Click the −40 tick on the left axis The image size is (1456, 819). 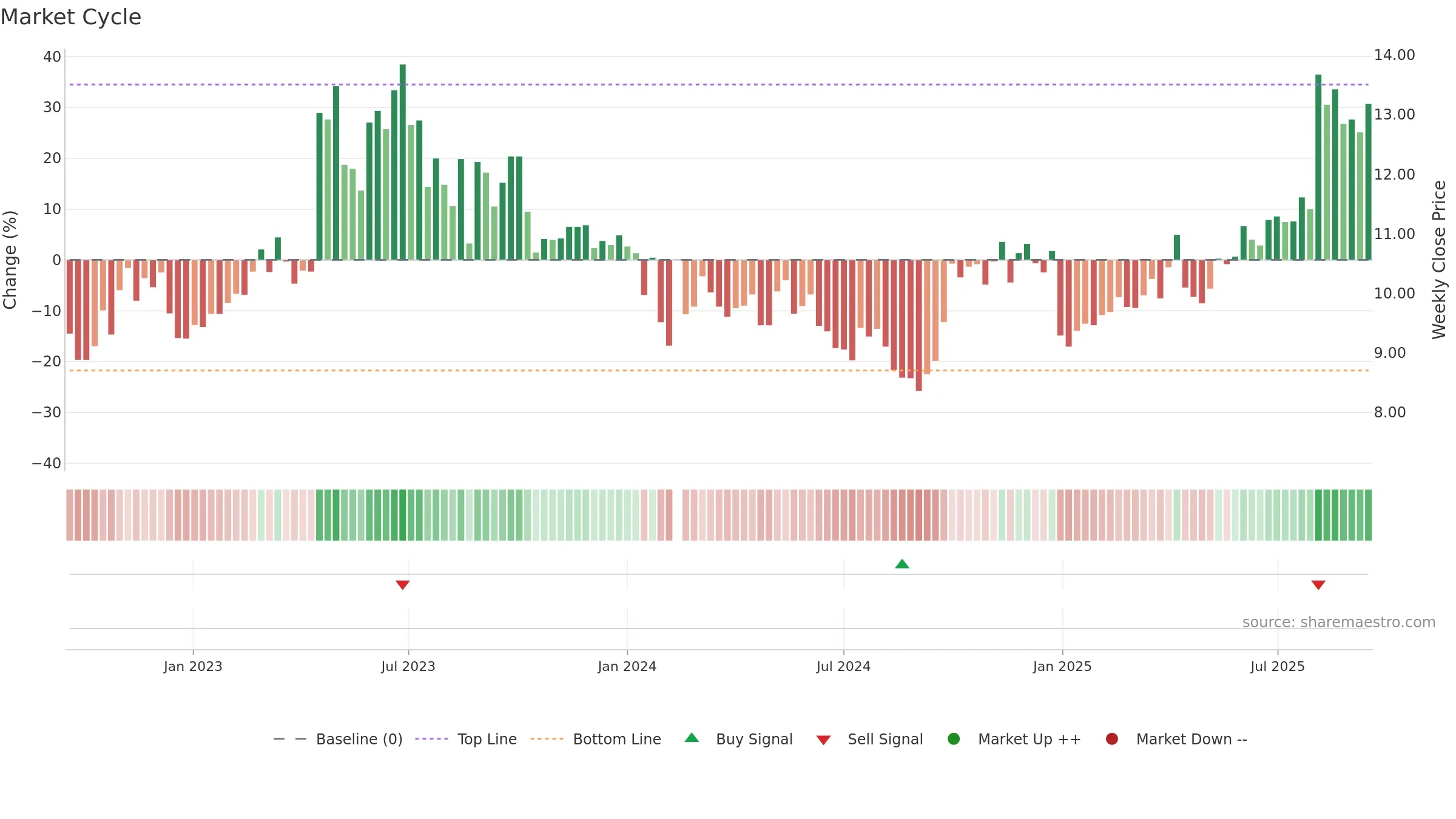pyautogui.click(x=47, y=463)
